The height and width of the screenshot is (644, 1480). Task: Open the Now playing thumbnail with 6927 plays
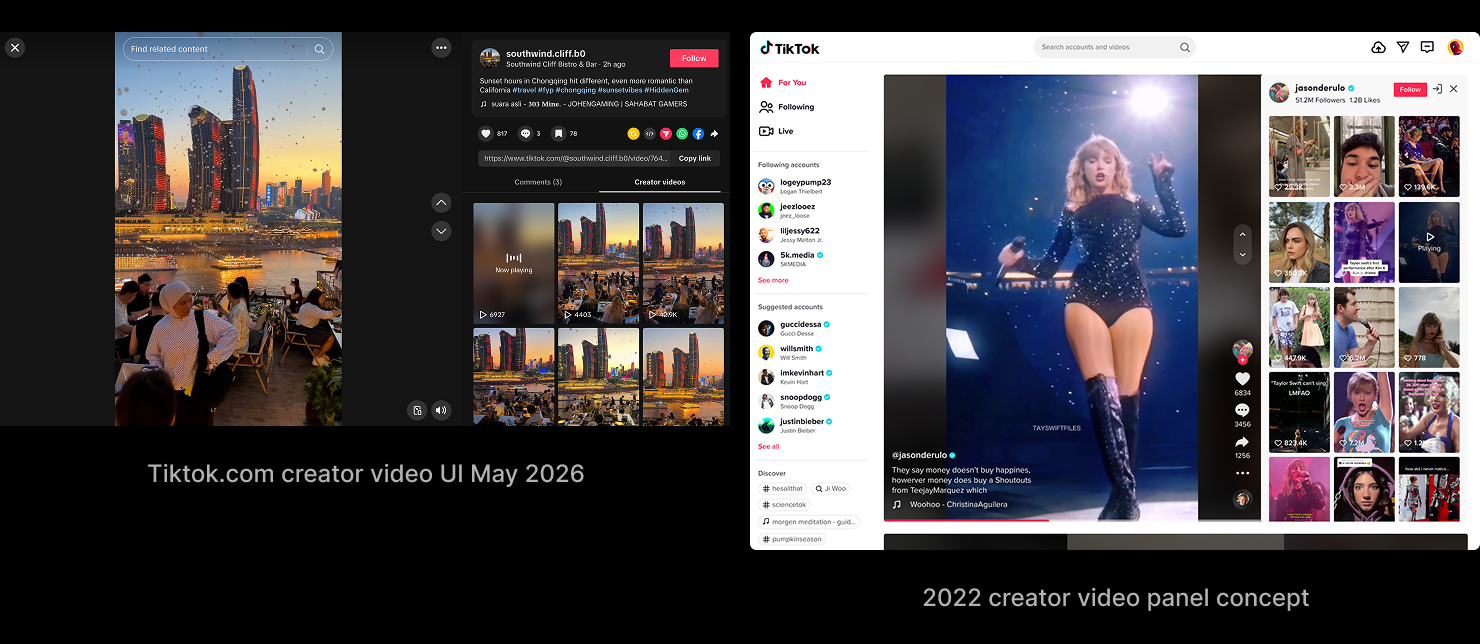[x=514, y=263]
